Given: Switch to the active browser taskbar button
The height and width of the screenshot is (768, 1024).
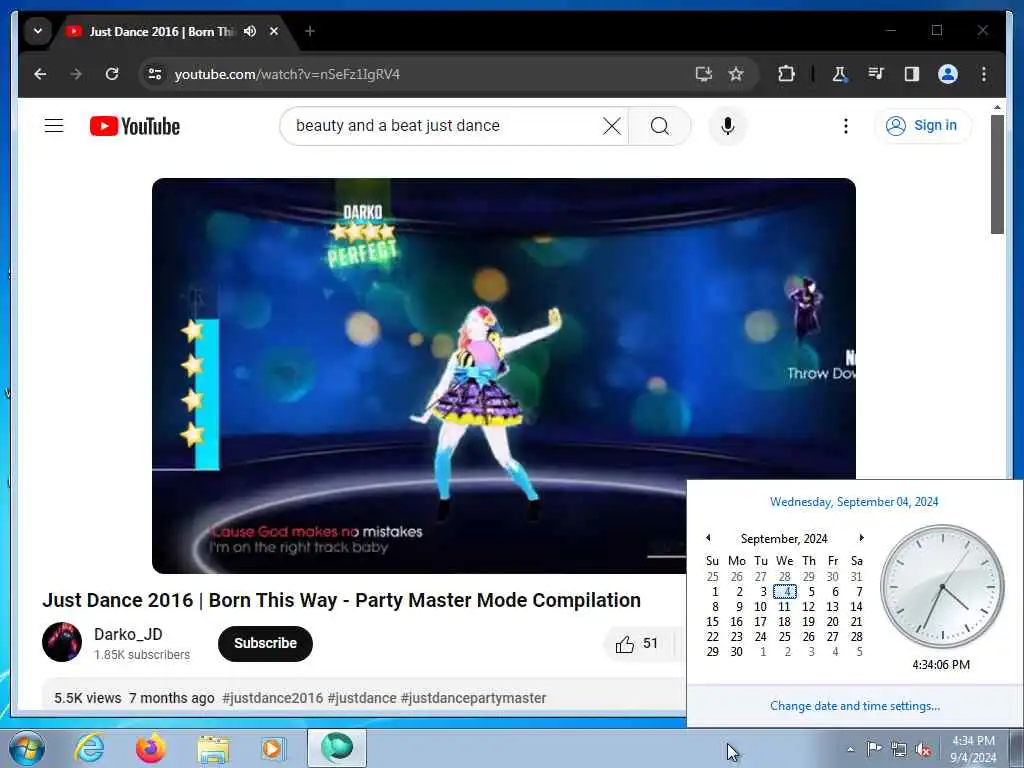Looking at the screenshot, I should (337, 748).
